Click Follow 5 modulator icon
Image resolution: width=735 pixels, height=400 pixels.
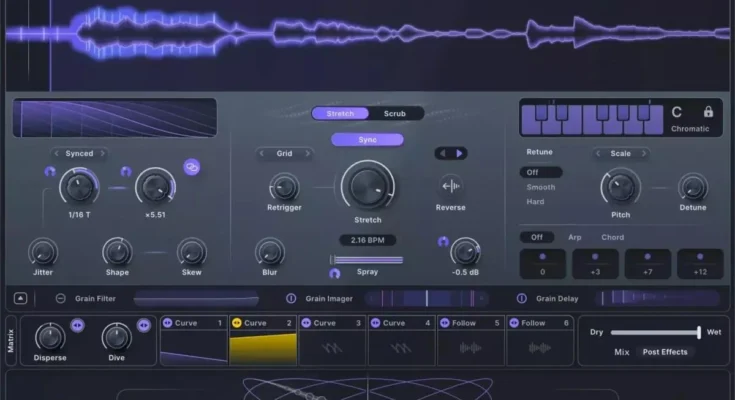[x=444, y=323]
